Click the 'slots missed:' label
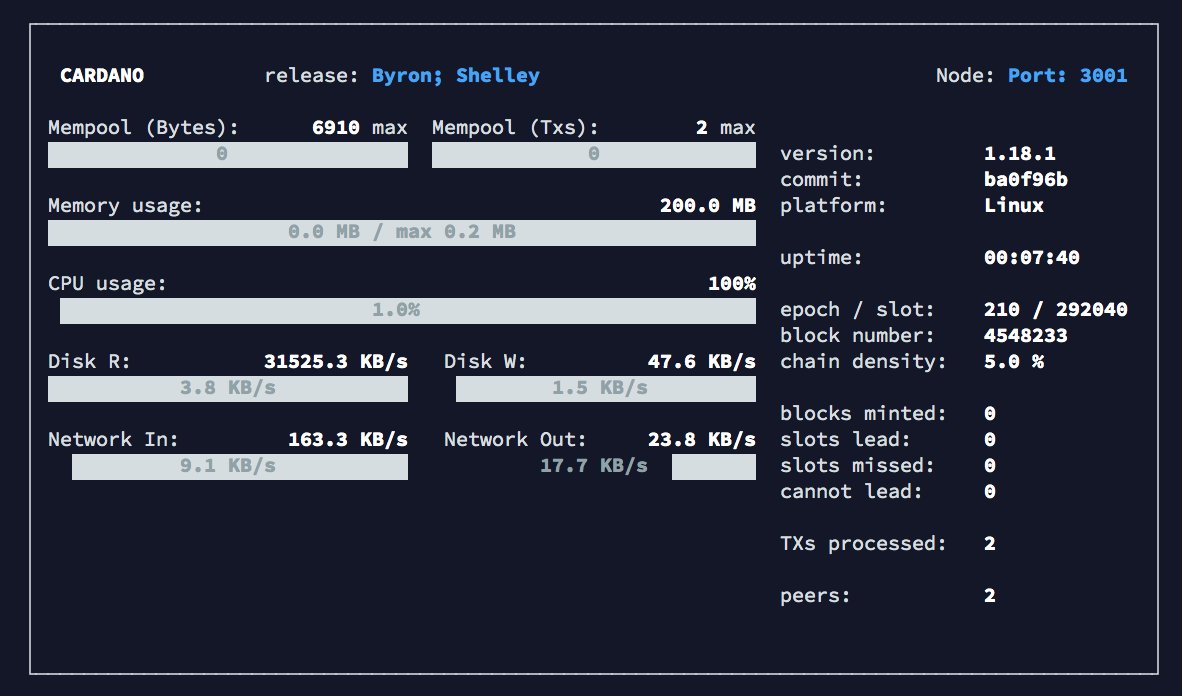This screenshot has width=1182, height=696. 857,466
